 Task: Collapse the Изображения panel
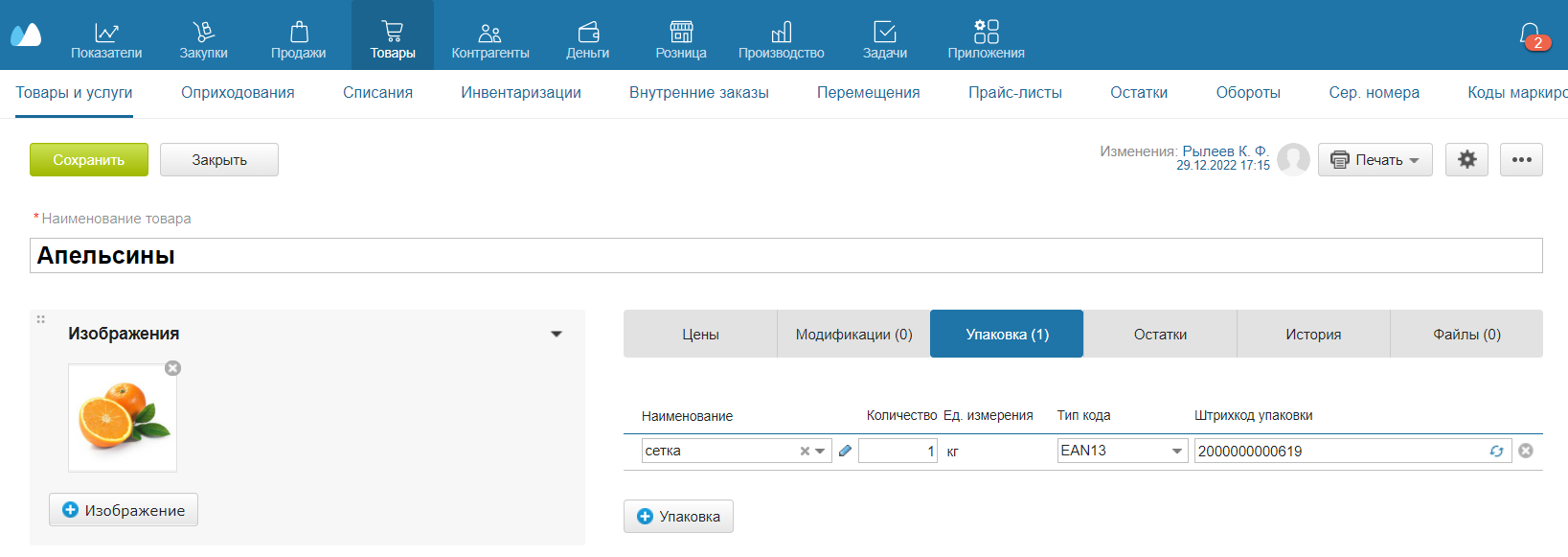556,335
